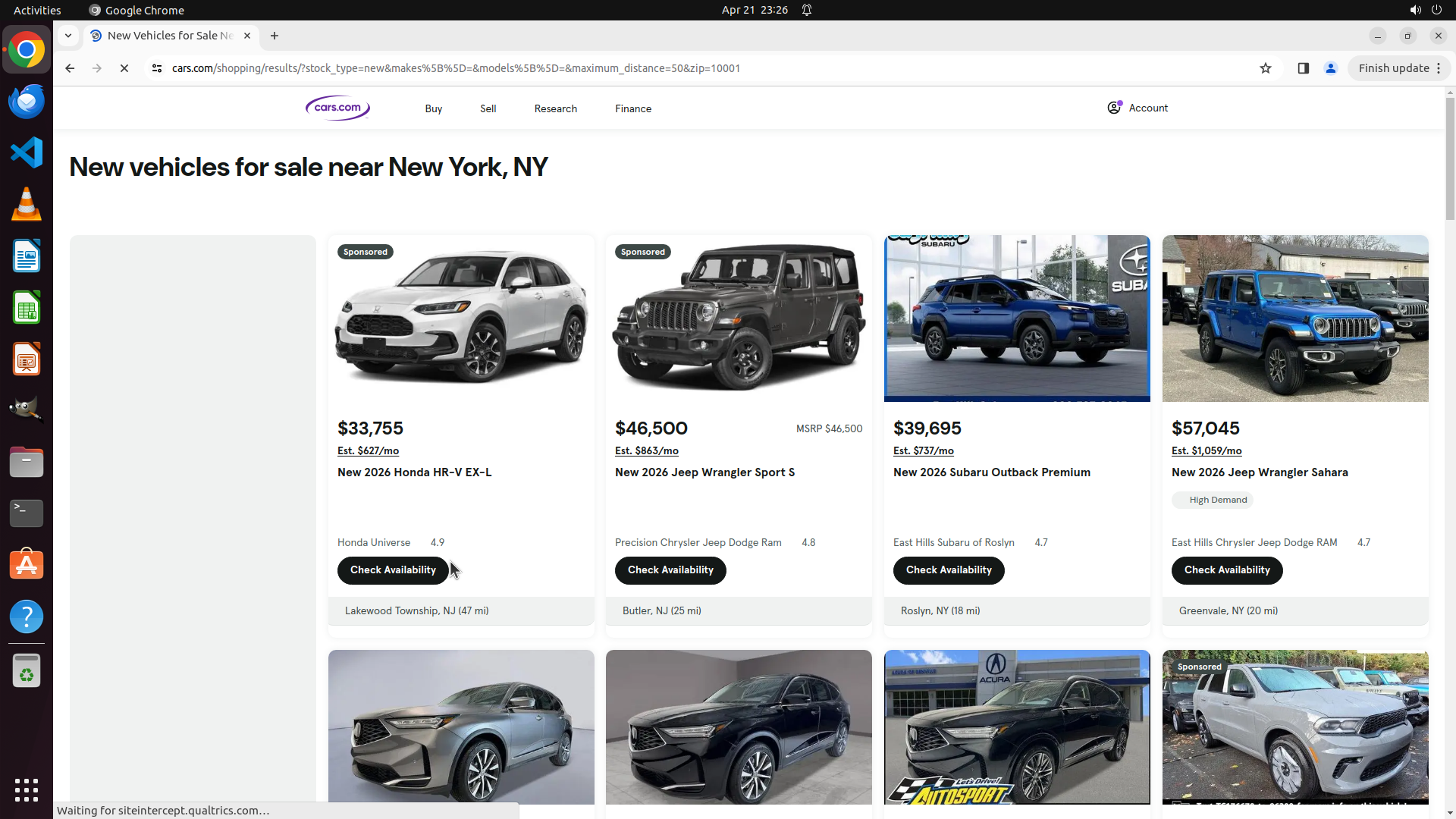Open Chrome profile avatar icon

click(x=1330, y=68)
